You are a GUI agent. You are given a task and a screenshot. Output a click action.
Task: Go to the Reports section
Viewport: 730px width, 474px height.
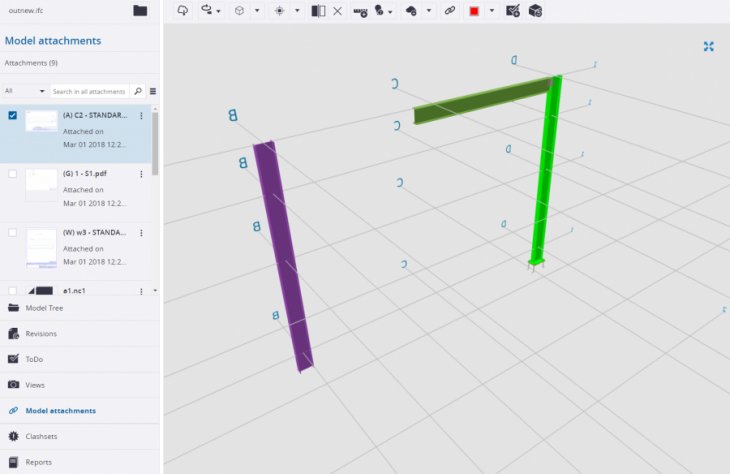(39, 462)
